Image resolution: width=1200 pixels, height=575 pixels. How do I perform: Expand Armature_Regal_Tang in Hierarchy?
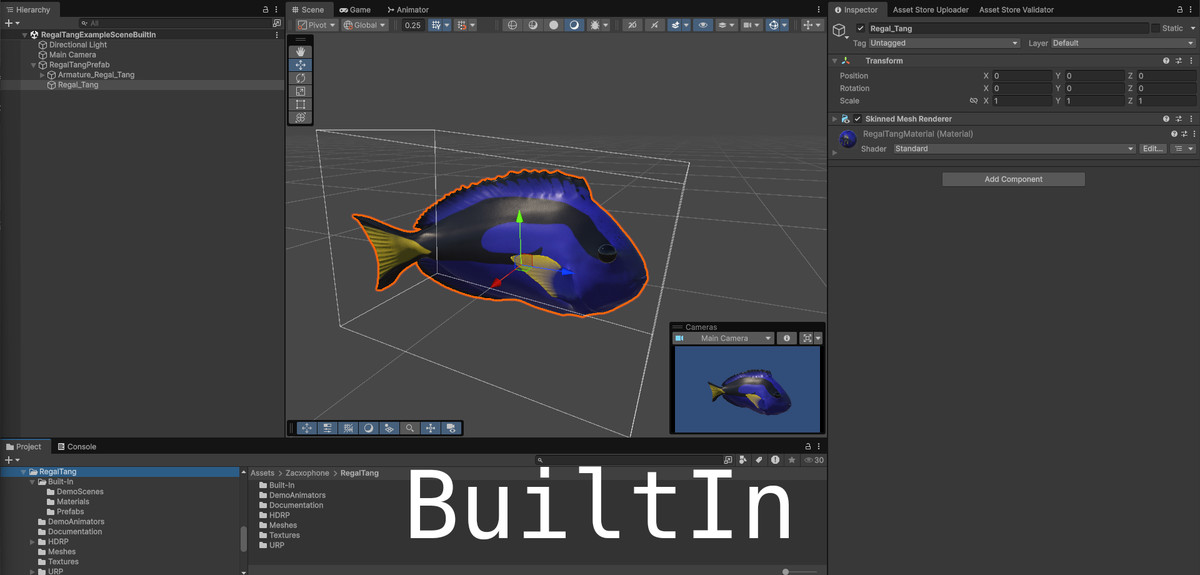tap(42, 75)
